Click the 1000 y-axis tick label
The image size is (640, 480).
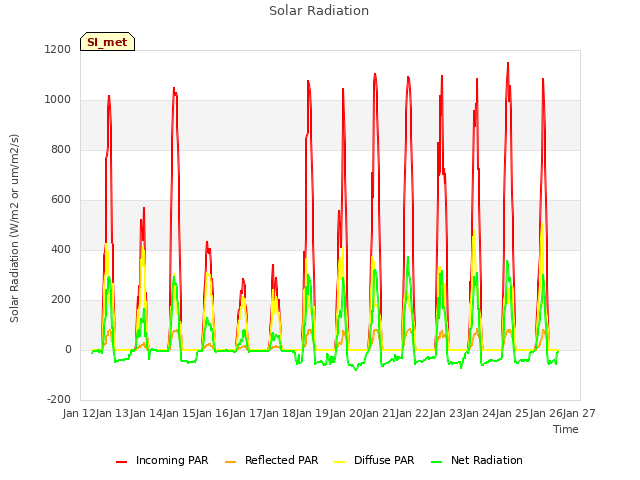[58, 100]
